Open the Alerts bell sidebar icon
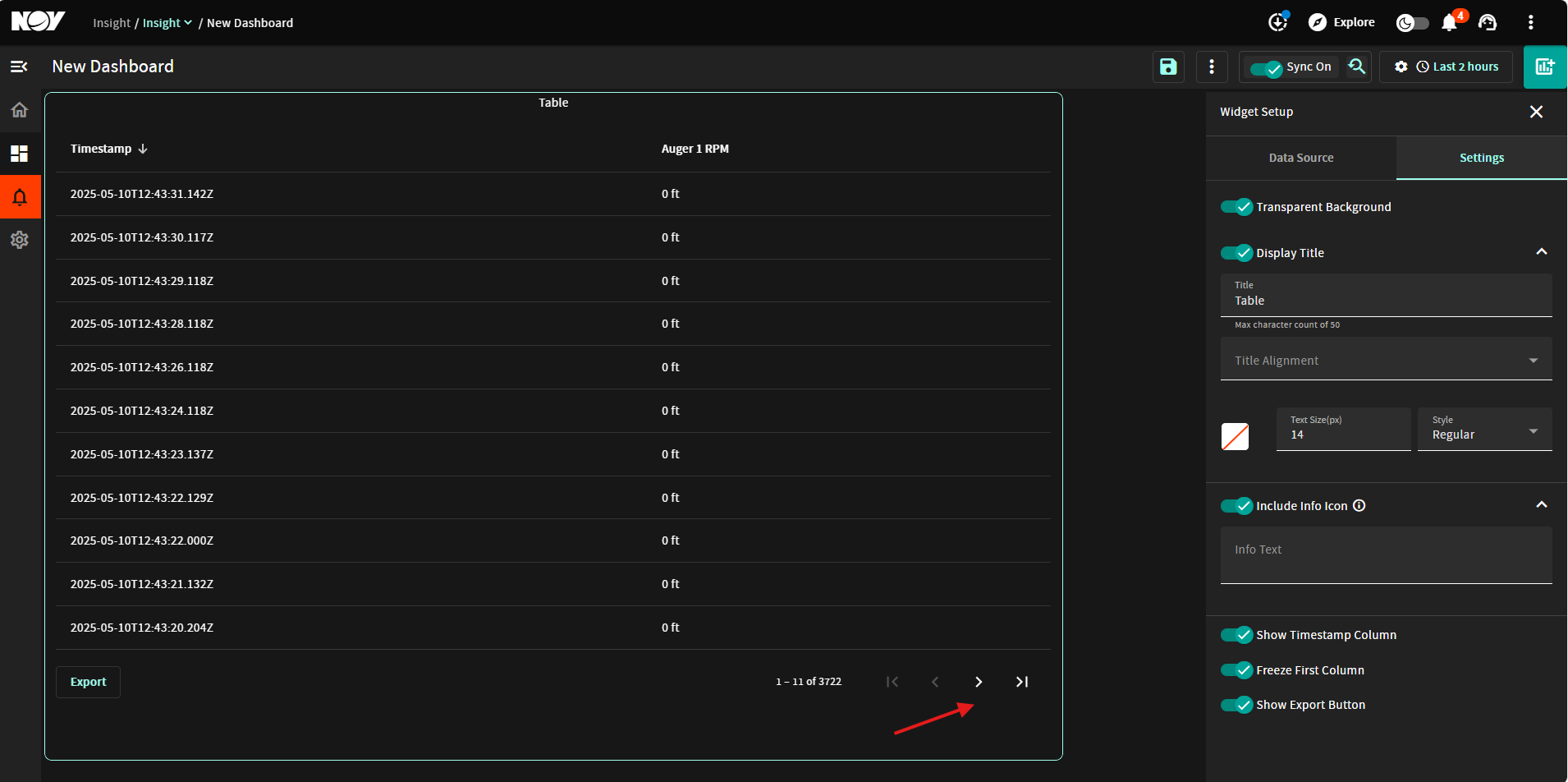Screen dimensions: 1568x782 click(x=20, y=197)
